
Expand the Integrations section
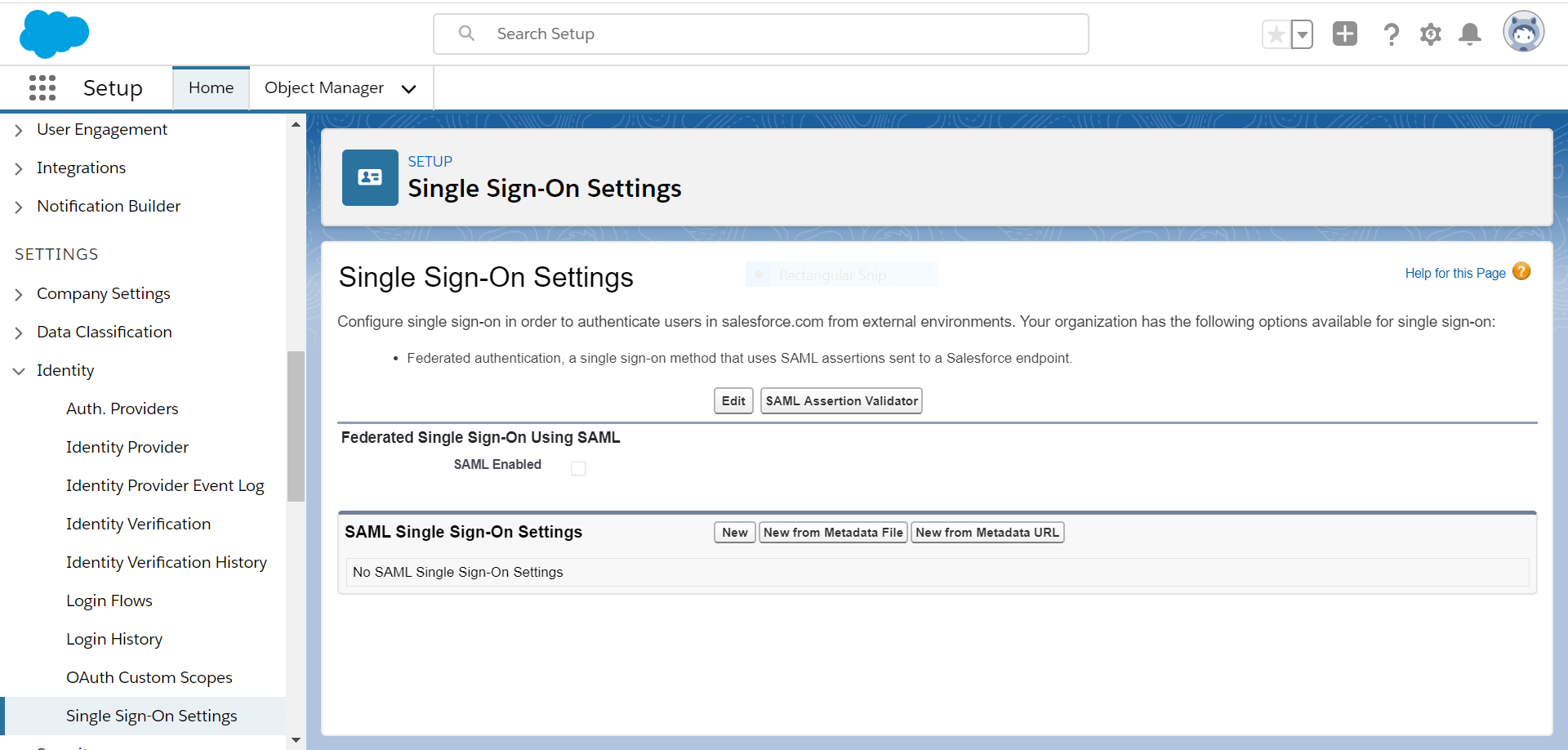tap(19, 168)
